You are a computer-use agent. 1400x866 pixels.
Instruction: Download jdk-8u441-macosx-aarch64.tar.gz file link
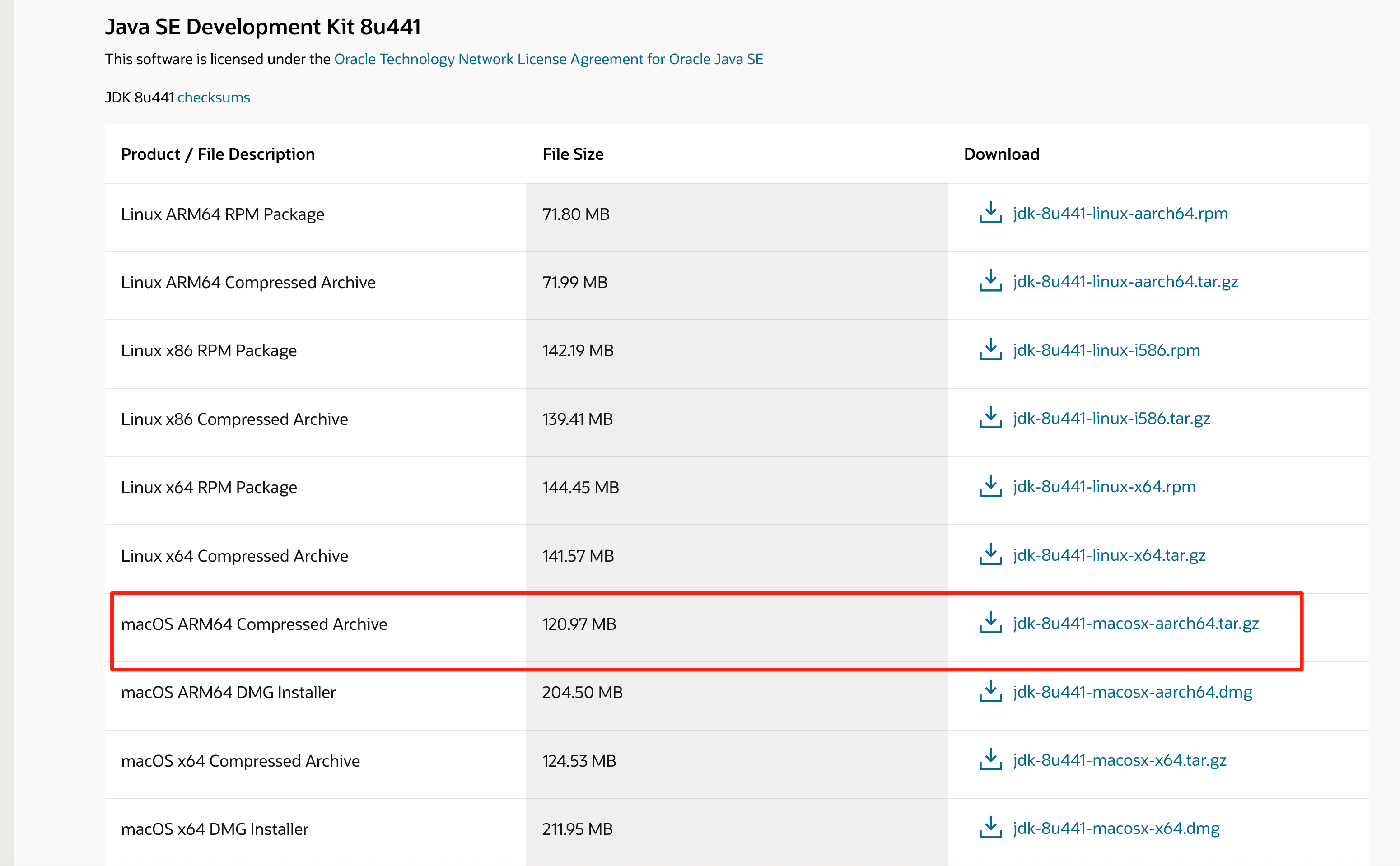click(x=1135, y=623)
